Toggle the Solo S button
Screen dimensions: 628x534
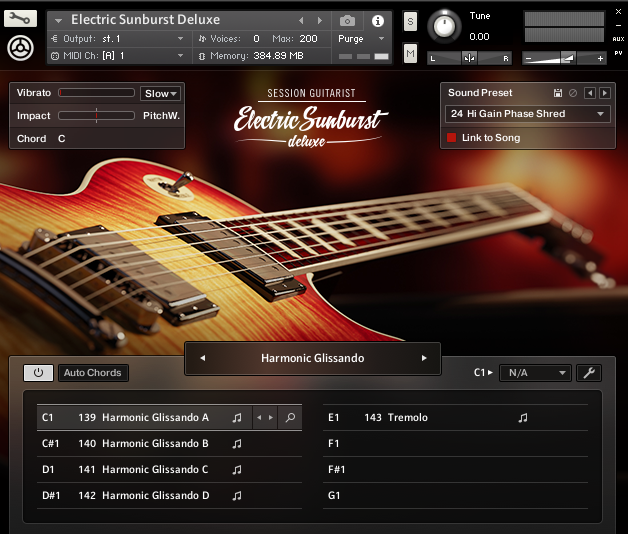pos(410,22)
